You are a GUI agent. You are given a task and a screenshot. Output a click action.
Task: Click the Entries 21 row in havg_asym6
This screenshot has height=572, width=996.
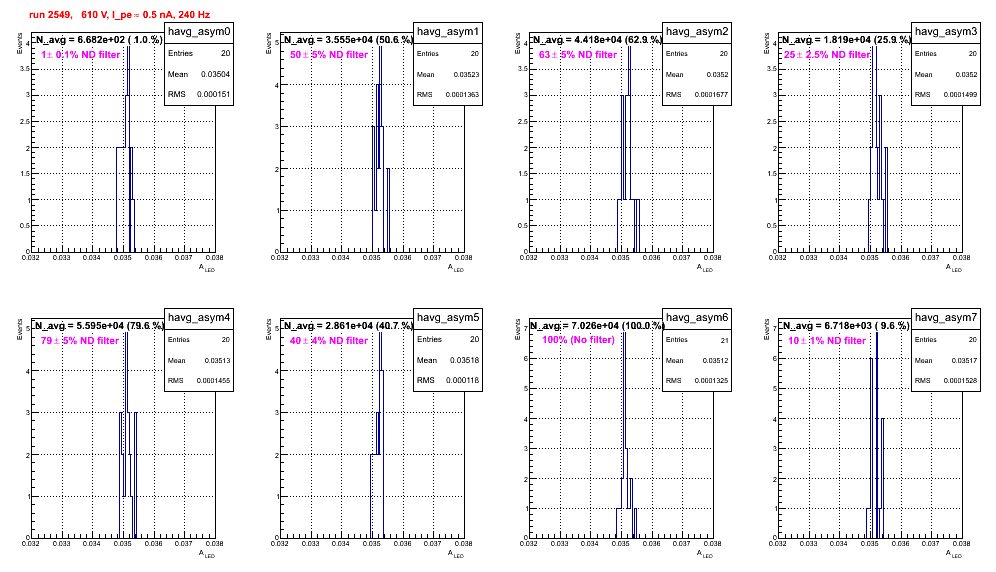click(x=697, y=340)
